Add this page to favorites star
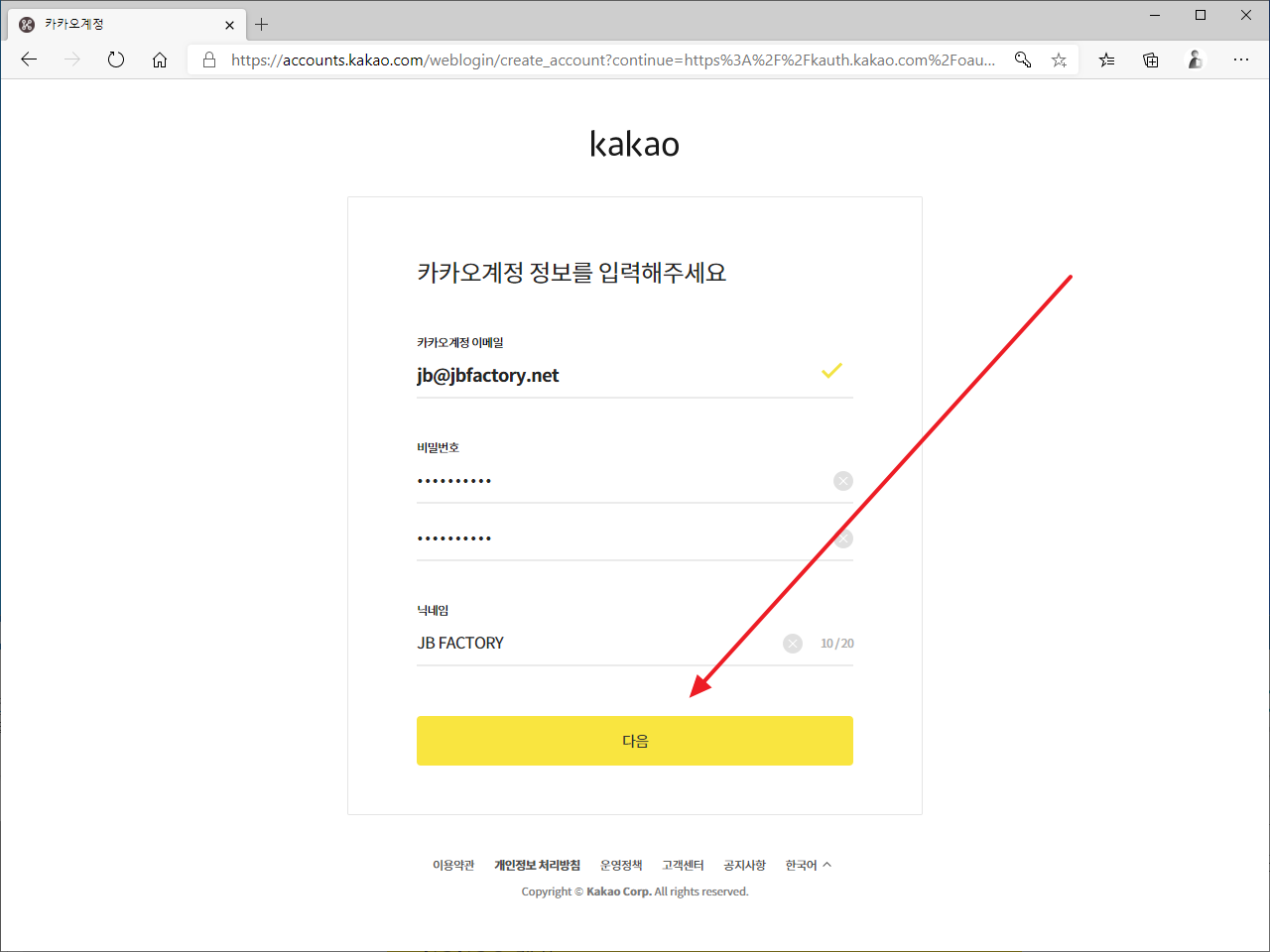Image resolution: width=1270 pixels, height=952 pixels. (x=1060, y=59)
